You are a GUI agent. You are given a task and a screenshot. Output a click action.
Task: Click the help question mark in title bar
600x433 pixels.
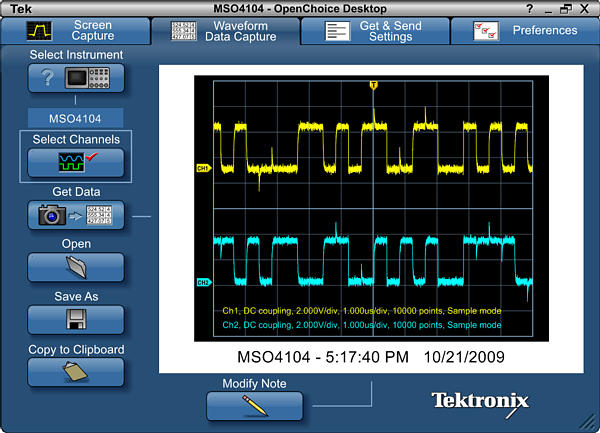coord(530,8)
